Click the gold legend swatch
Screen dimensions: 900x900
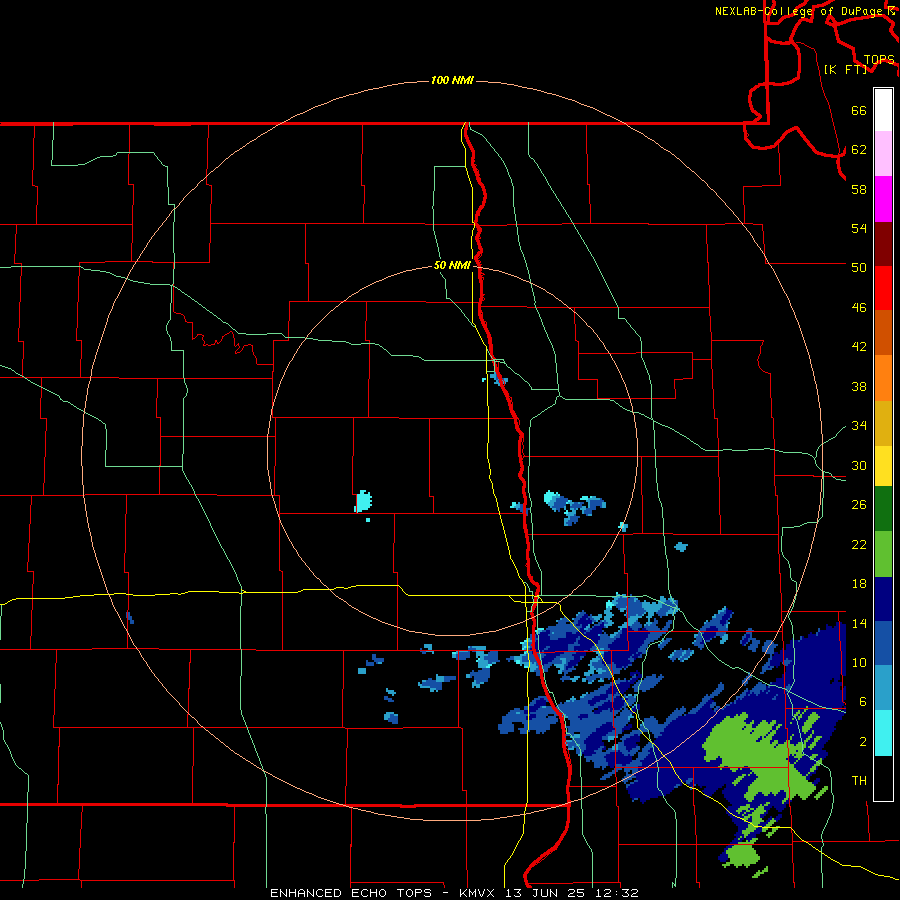click(883, 423)
